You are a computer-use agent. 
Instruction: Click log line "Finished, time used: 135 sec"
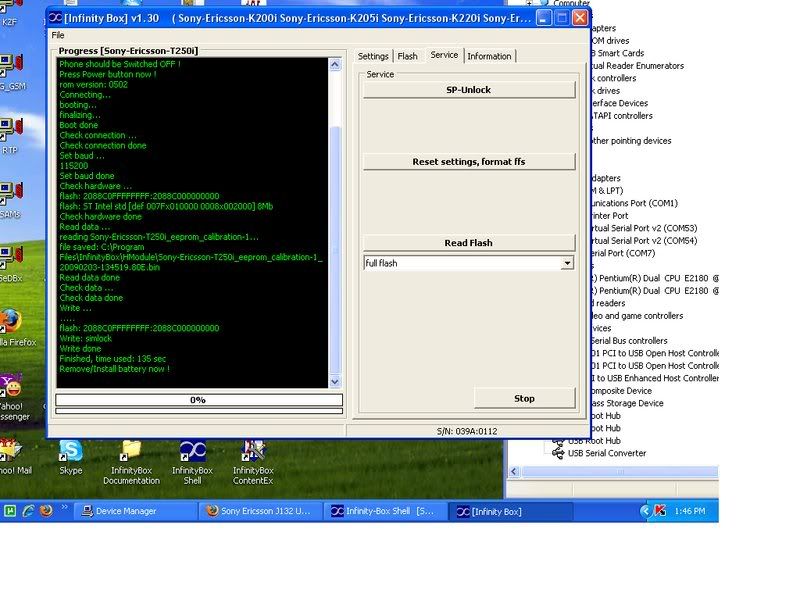tap(112, 359)
